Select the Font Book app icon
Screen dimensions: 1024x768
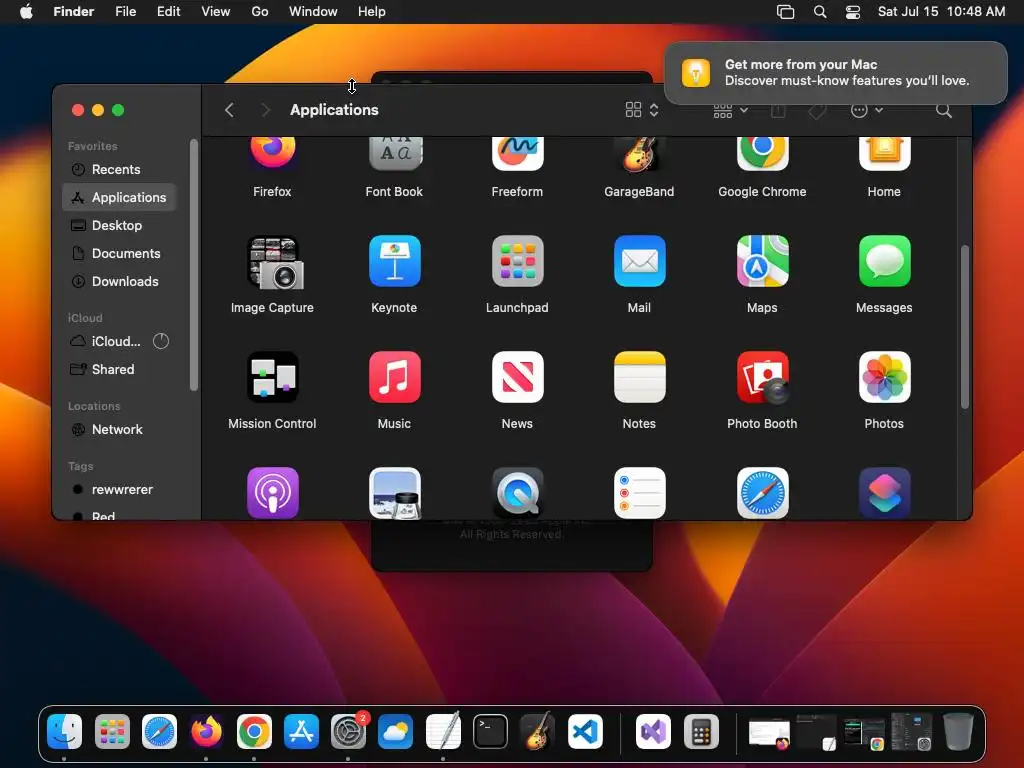tap(394, 154)
